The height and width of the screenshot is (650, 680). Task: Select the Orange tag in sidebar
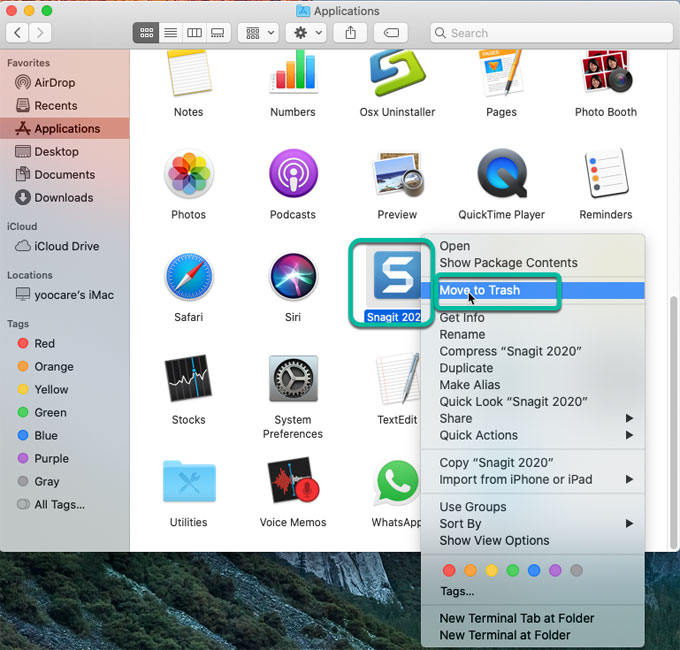pos(65,367)
